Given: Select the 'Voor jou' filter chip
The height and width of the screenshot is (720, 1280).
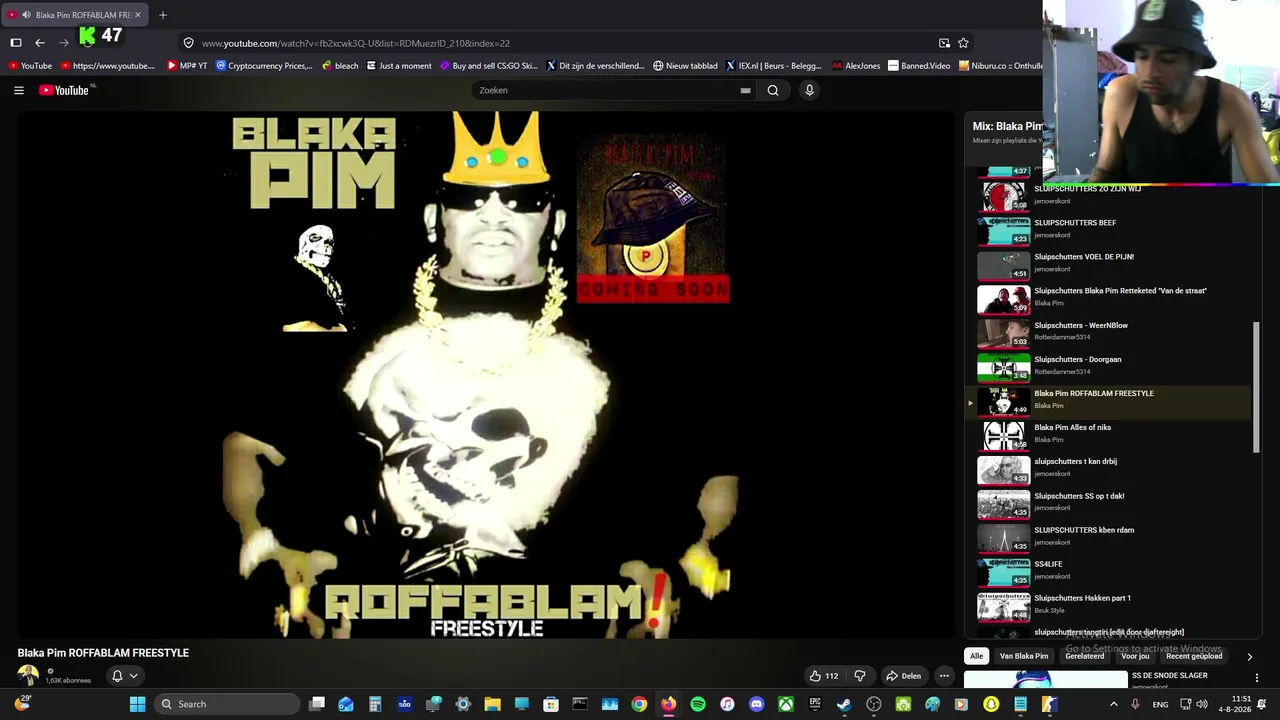Looking at the screenshot, I should point(1135,656).
